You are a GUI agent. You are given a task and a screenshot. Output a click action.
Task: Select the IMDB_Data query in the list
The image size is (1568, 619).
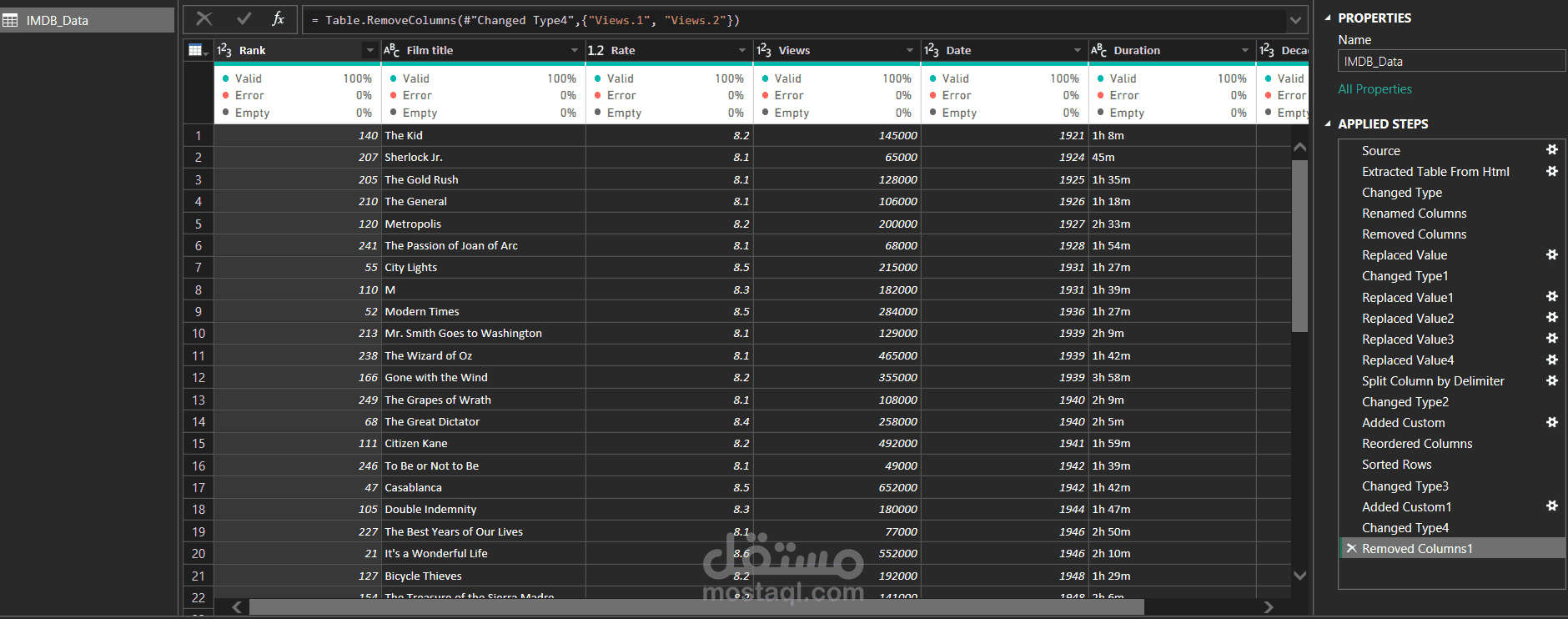(87, 20)
